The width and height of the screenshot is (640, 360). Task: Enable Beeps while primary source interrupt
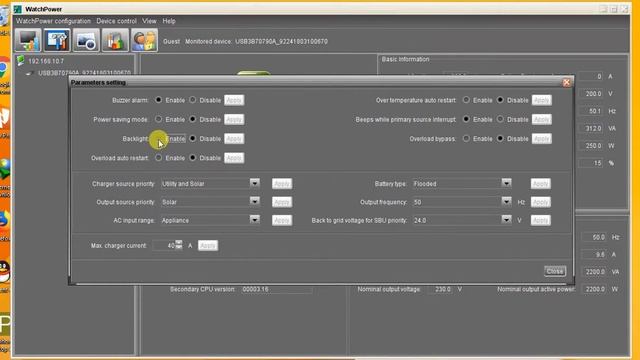point(466,119)
